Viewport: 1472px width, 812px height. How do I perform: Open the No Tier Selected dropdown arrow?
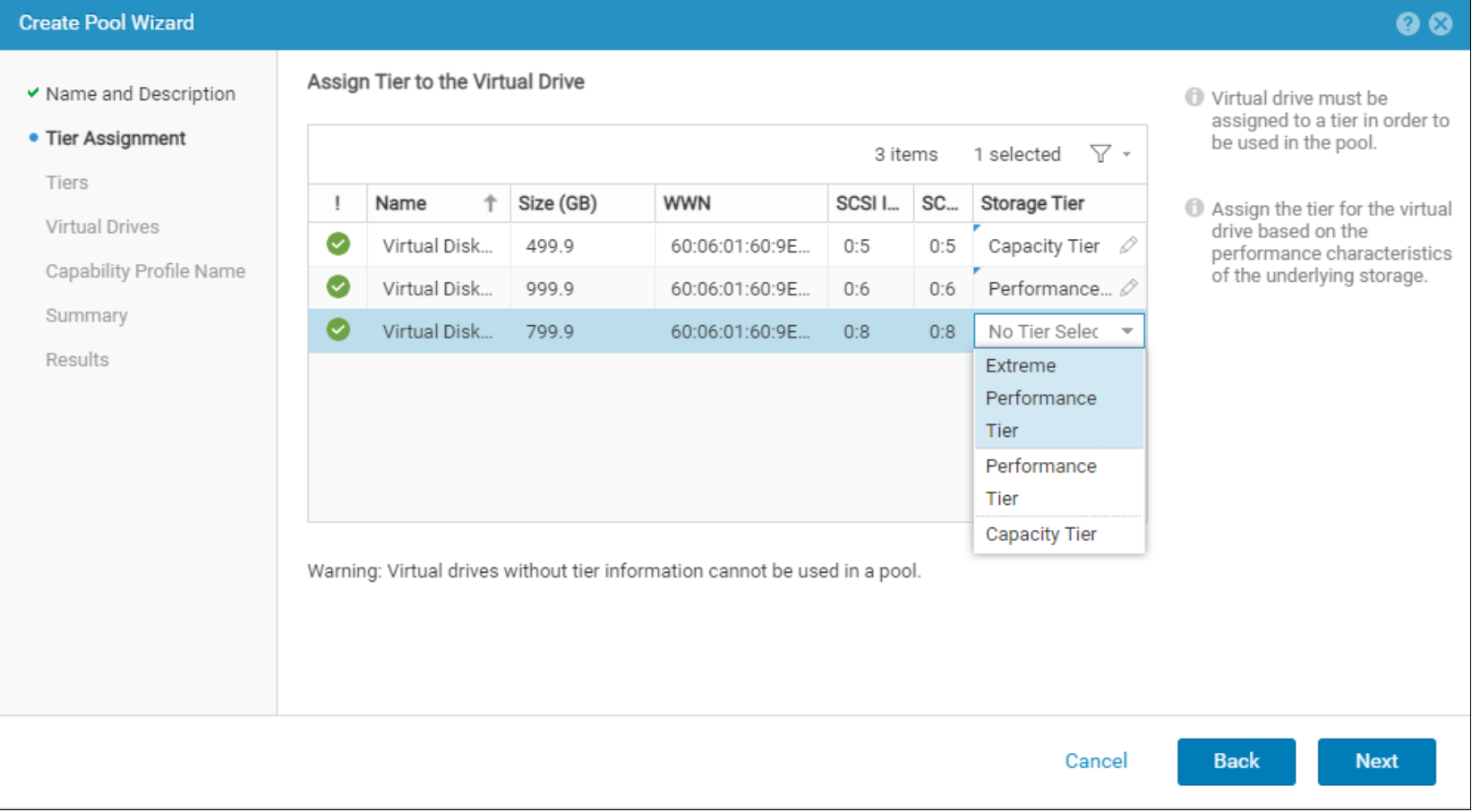tap(1127, 331)
